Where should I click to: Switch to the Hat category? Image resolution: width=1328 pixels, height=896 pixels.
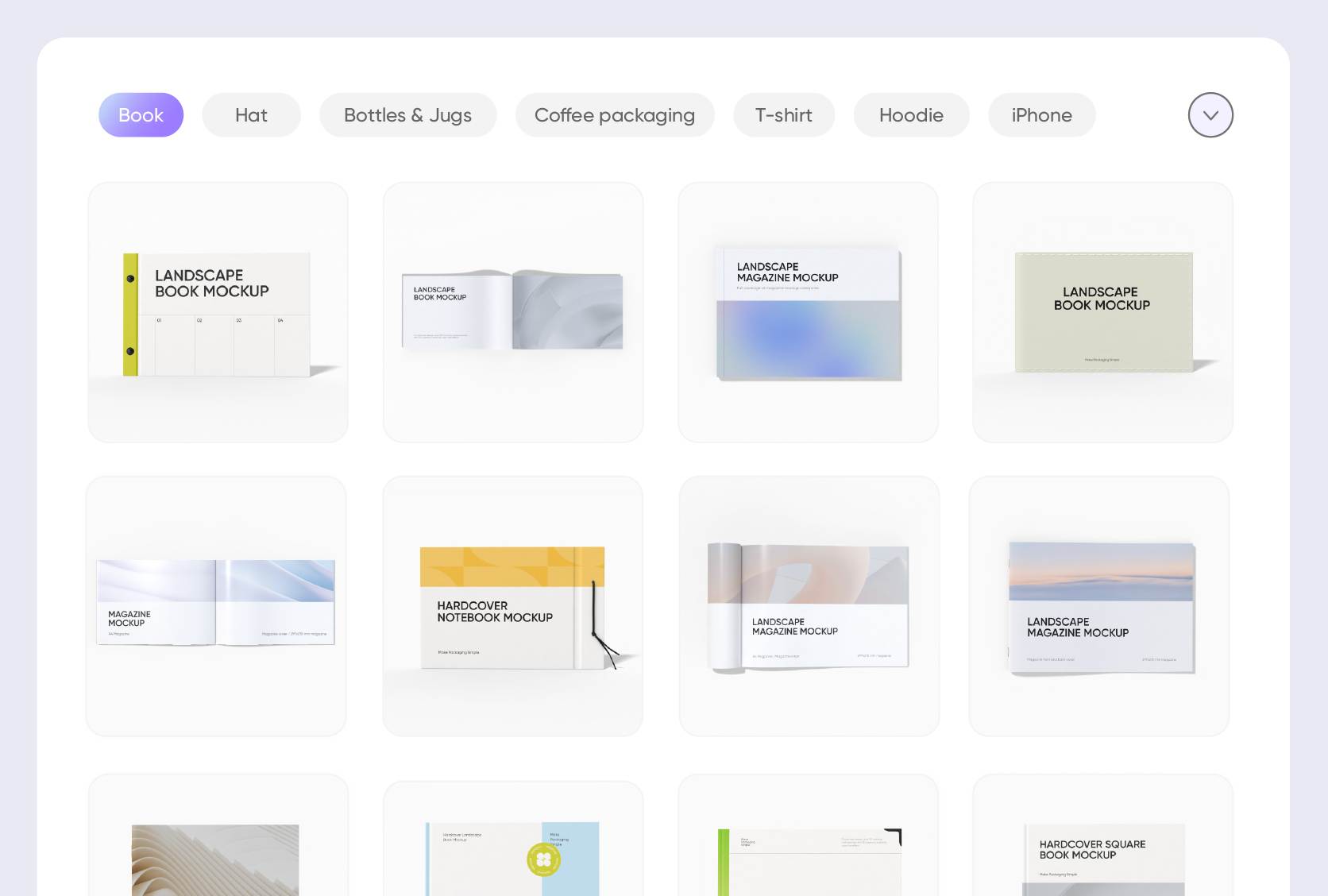[251, 115]
